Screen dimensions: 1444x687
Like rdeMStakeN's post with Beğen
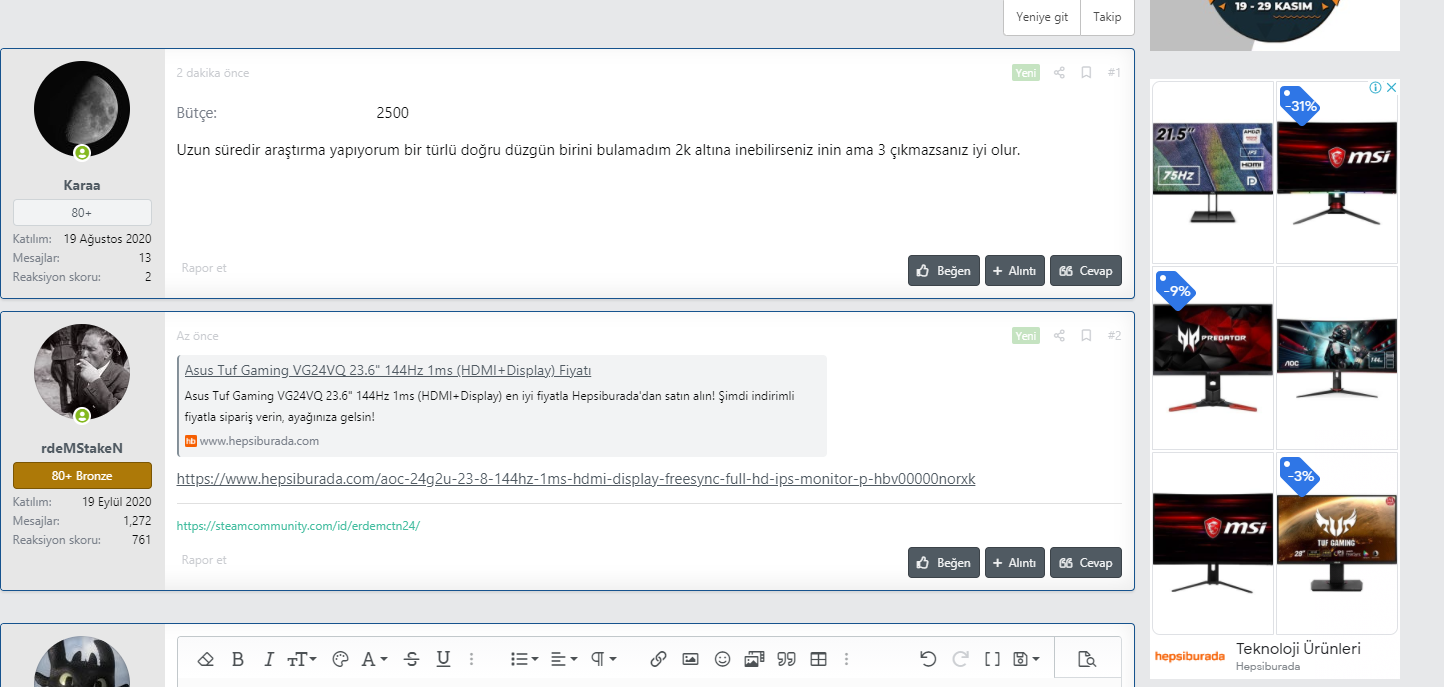tap(944, 563)
